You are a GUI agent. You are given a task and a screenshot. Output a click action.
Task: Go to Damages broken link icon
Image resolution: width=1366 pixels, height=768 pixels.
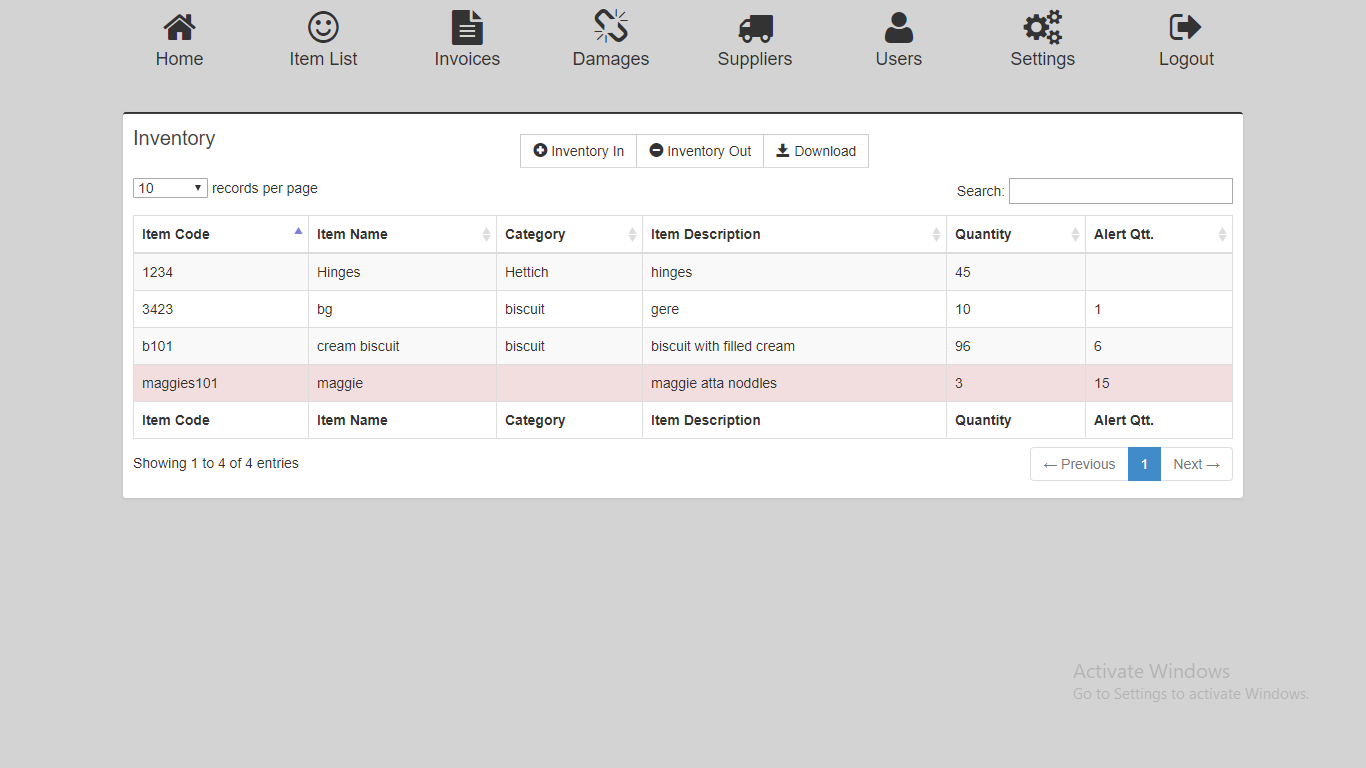pos(610,28)
